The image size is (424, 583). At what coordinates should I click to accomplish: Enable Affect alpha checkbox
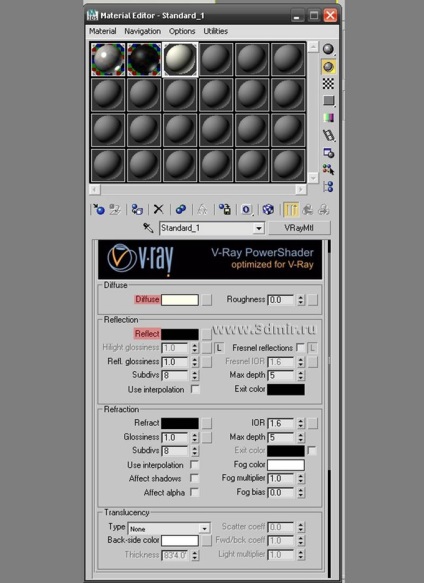194,492
